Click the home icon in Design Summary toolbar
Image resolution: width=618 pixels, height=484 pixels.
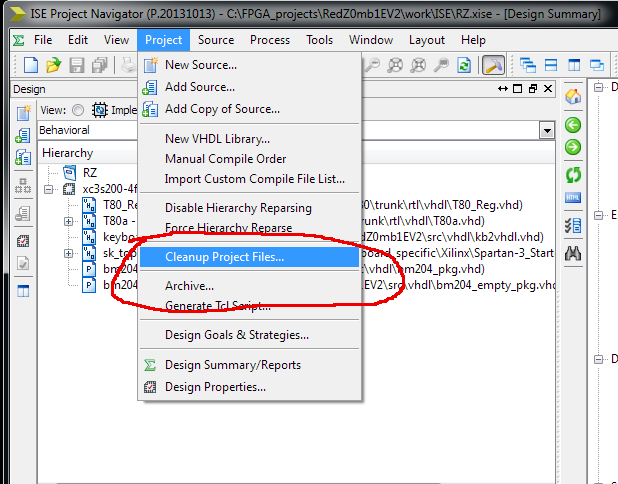tap(573, 97)
